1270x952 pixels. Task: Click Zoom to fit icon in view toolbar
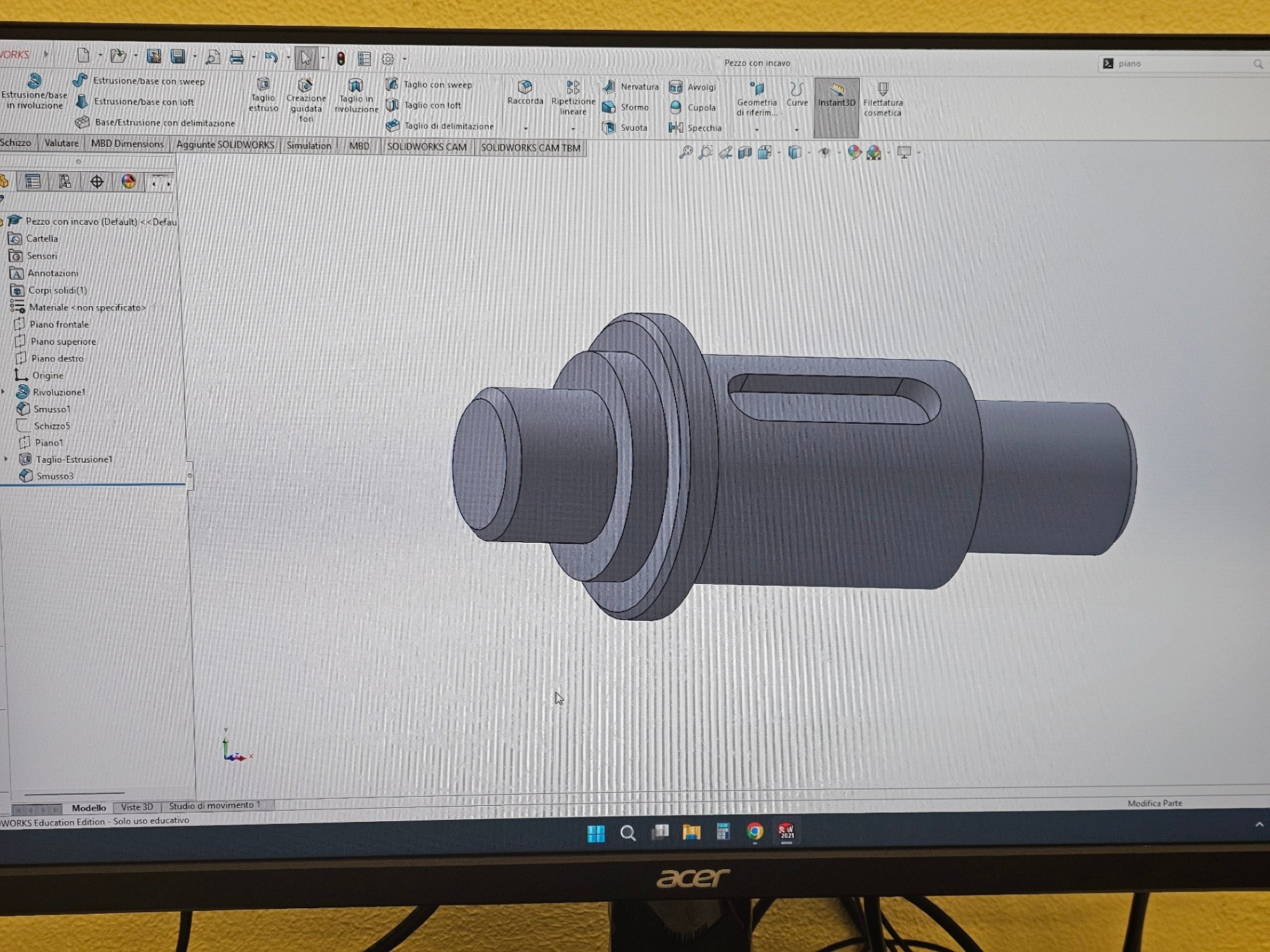(686, 152)
